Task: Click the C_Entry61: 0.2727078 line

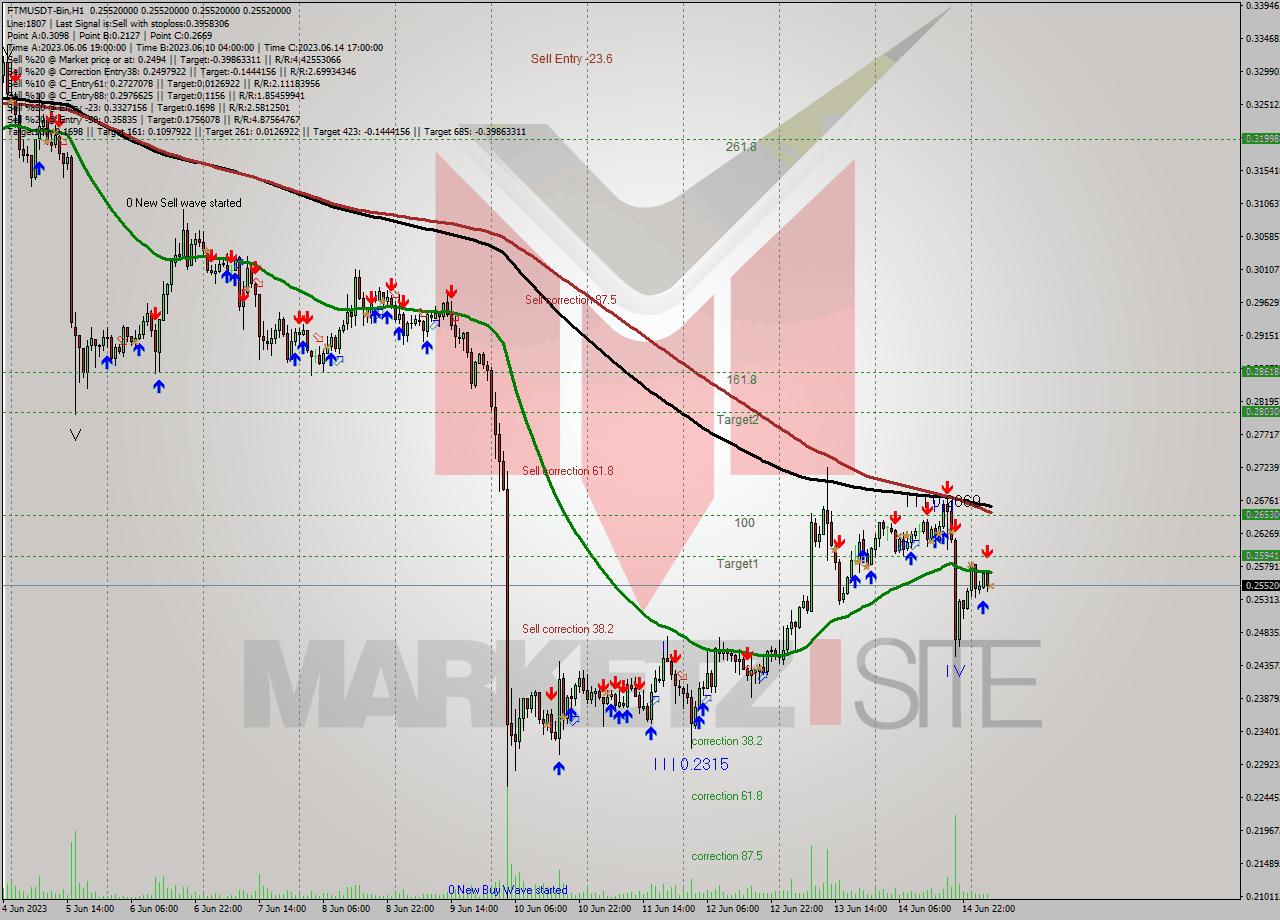Action: pos(162,83)
